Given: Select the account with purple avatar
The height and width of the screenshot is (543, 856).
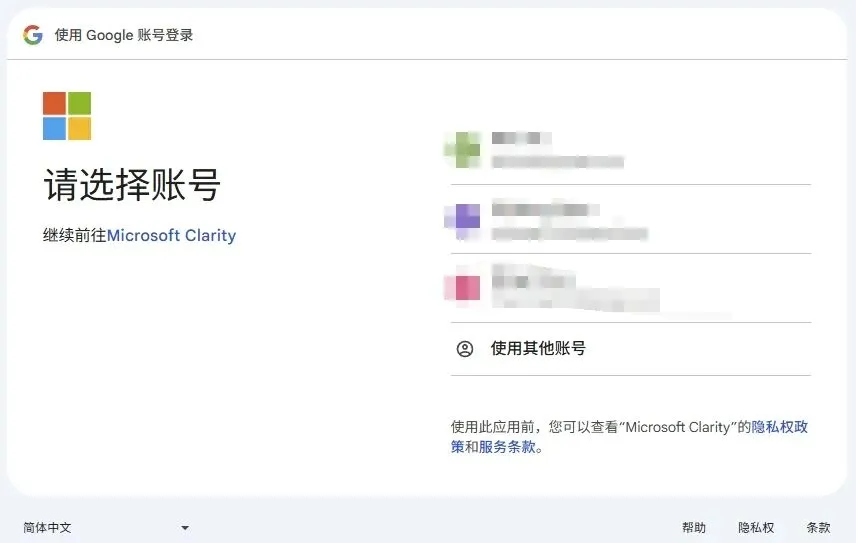Looking at the screenshot, I should coord(631,219).
